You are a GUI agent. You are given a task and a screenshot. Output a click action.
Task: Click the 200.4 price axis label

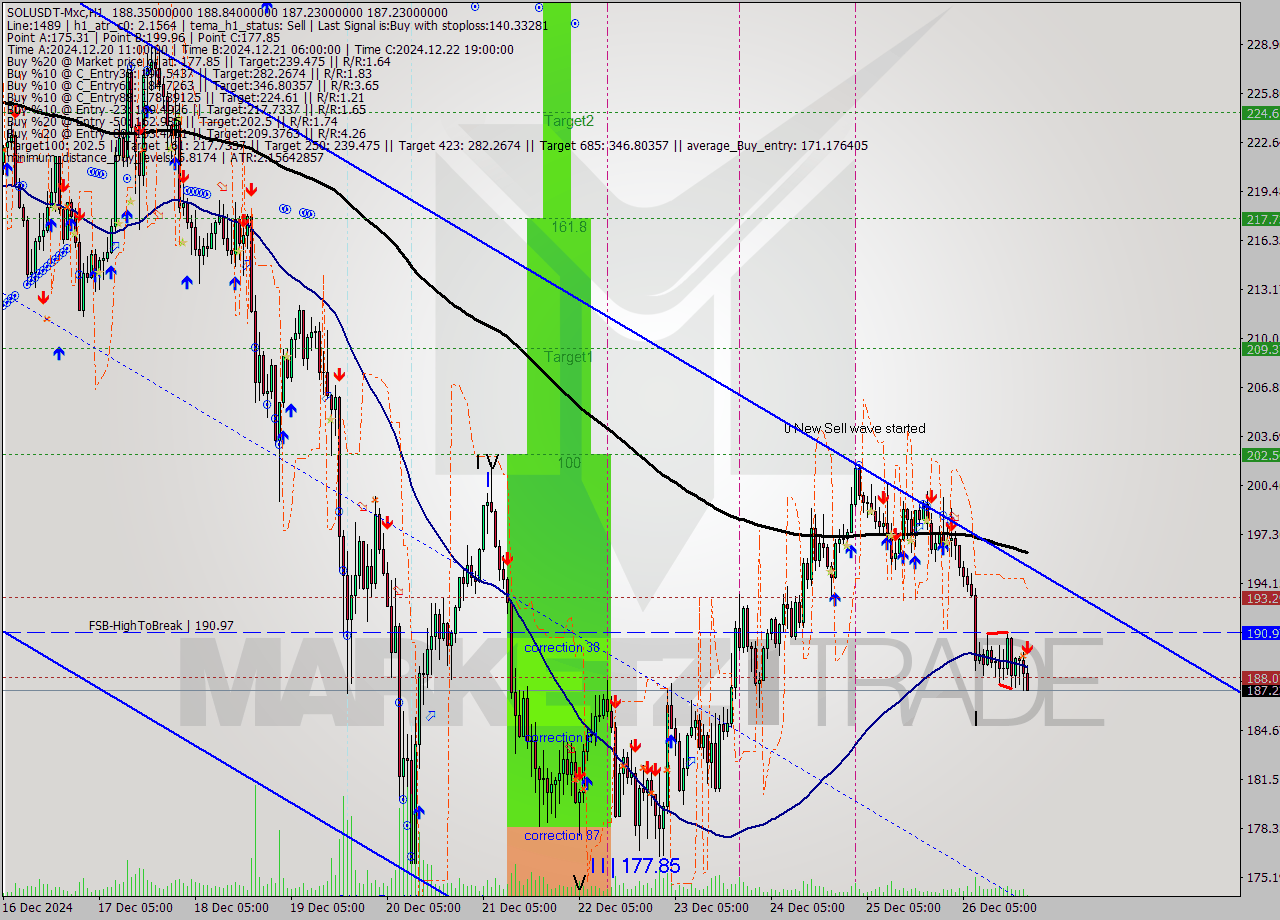click(x=1262, y=485)
